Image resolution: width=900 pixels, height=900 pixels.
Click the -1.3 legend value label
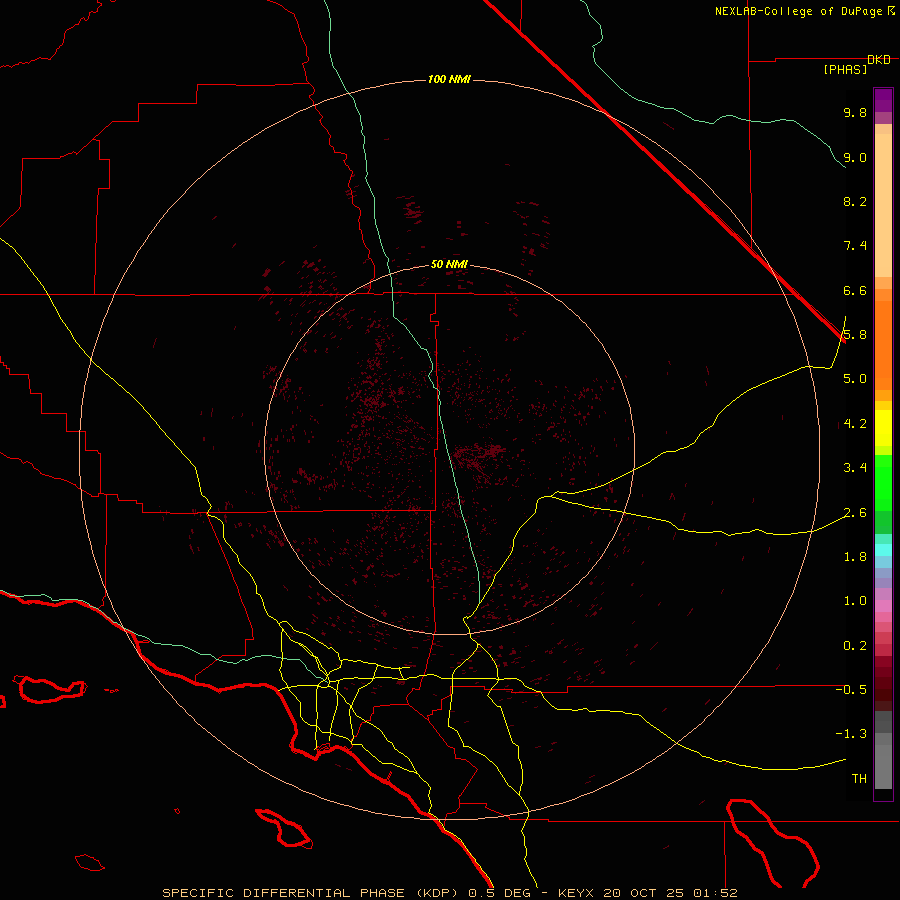851,734
